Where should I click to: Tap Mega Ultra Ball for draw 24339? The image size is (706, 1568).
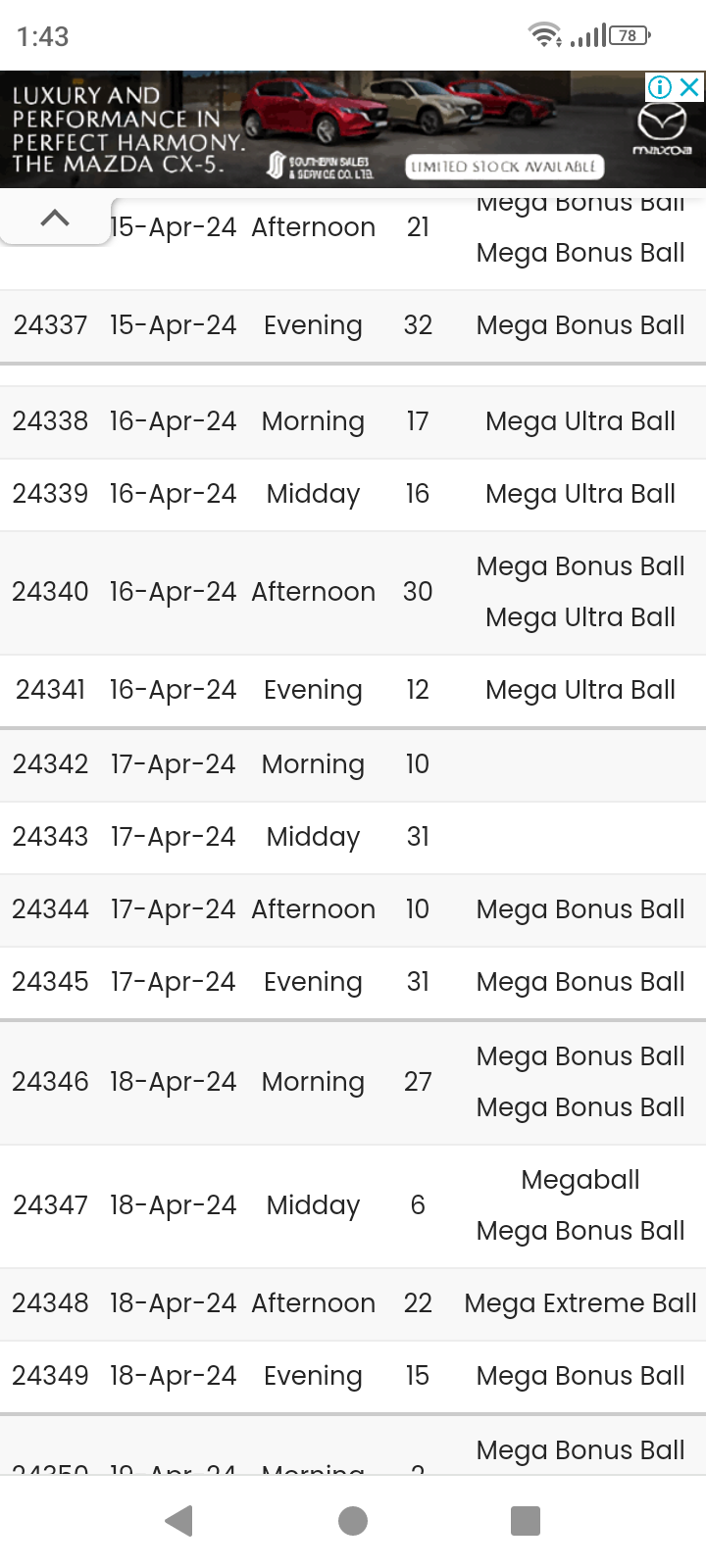click(x=580, y=494)
